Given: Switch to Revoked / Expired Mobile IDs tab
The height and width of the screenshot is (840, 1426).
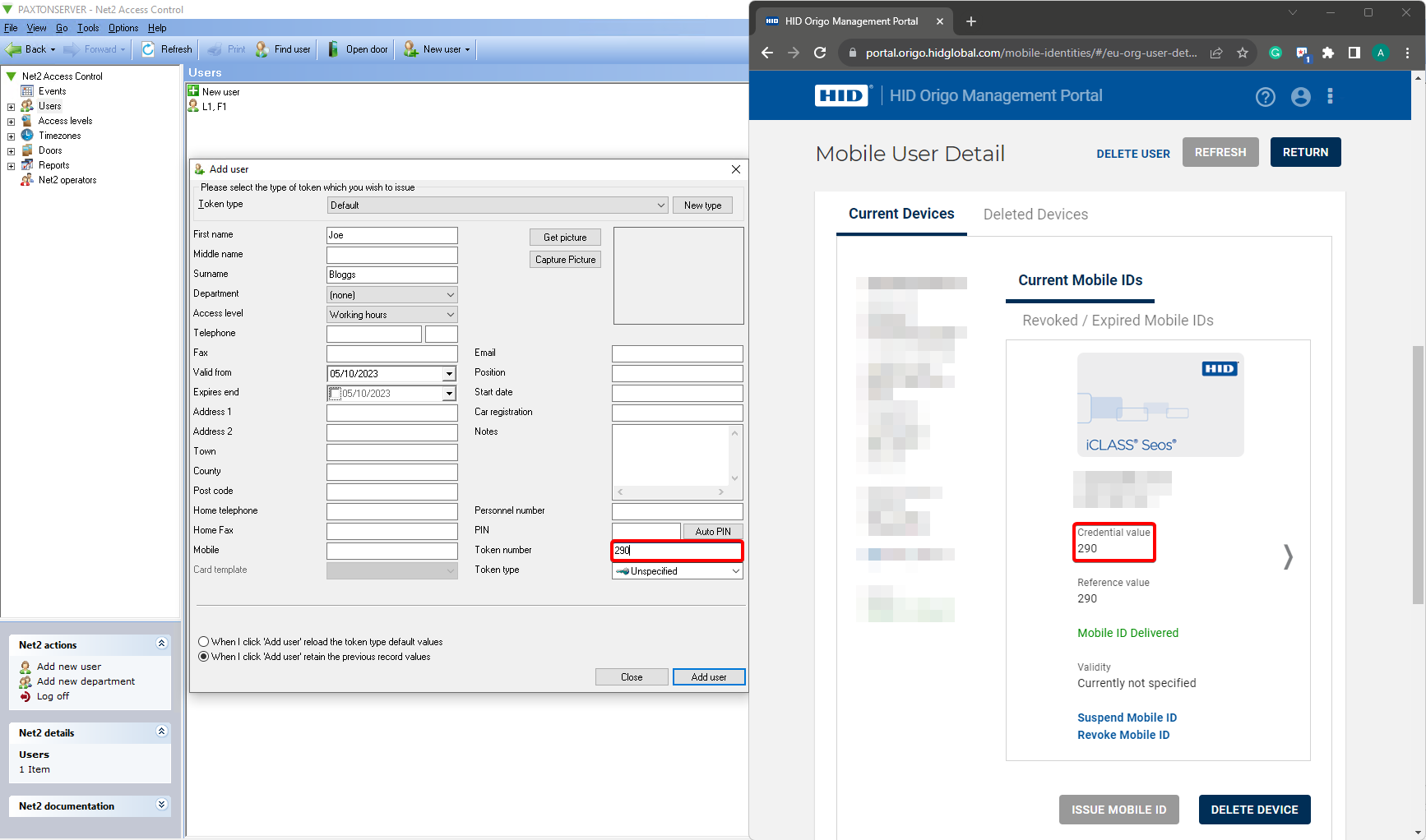Looking at the screenshot, I should click(x=1118, y=321).
